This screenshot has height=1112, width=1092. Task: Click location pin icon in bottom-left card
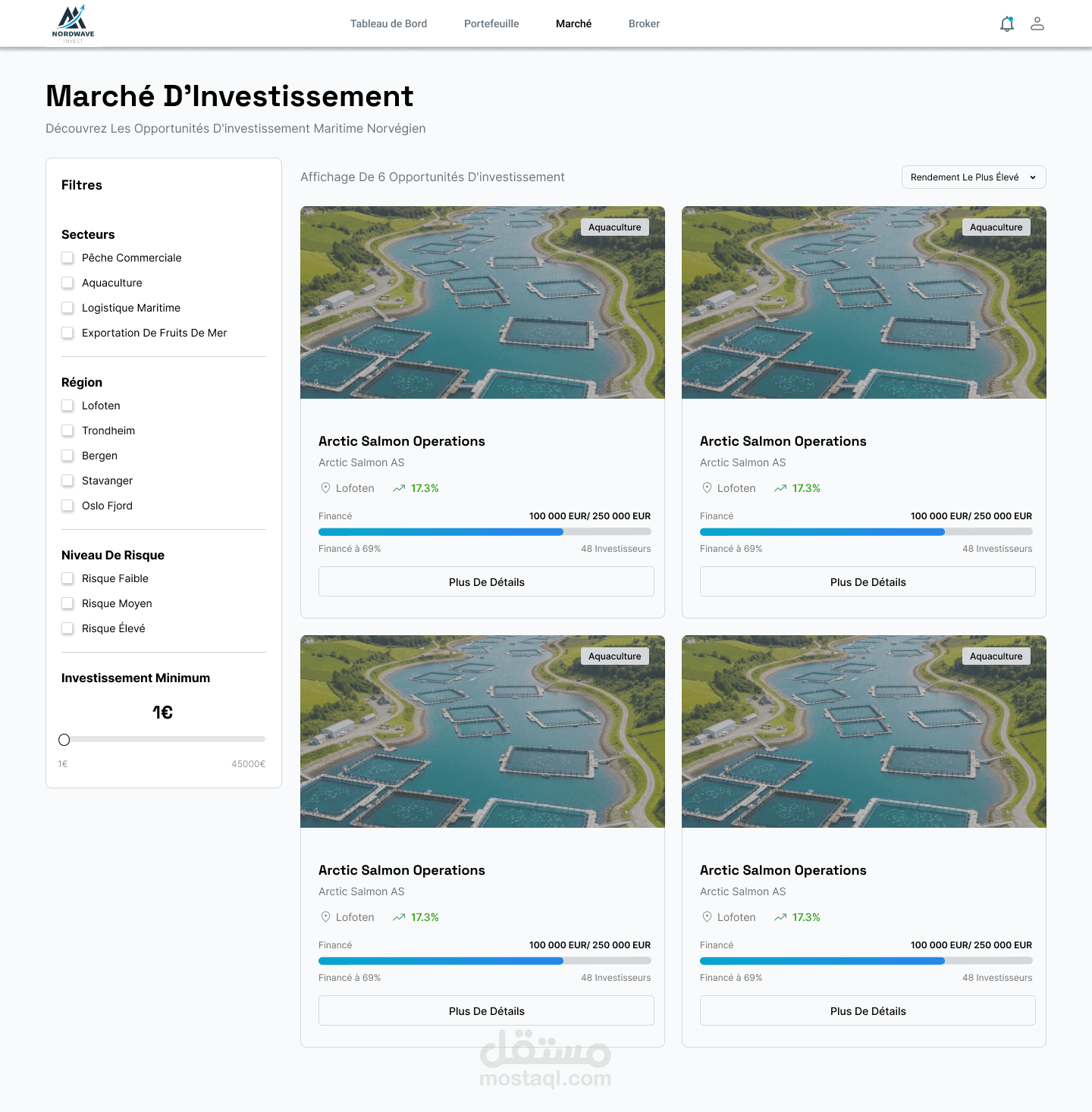(325, 917)
